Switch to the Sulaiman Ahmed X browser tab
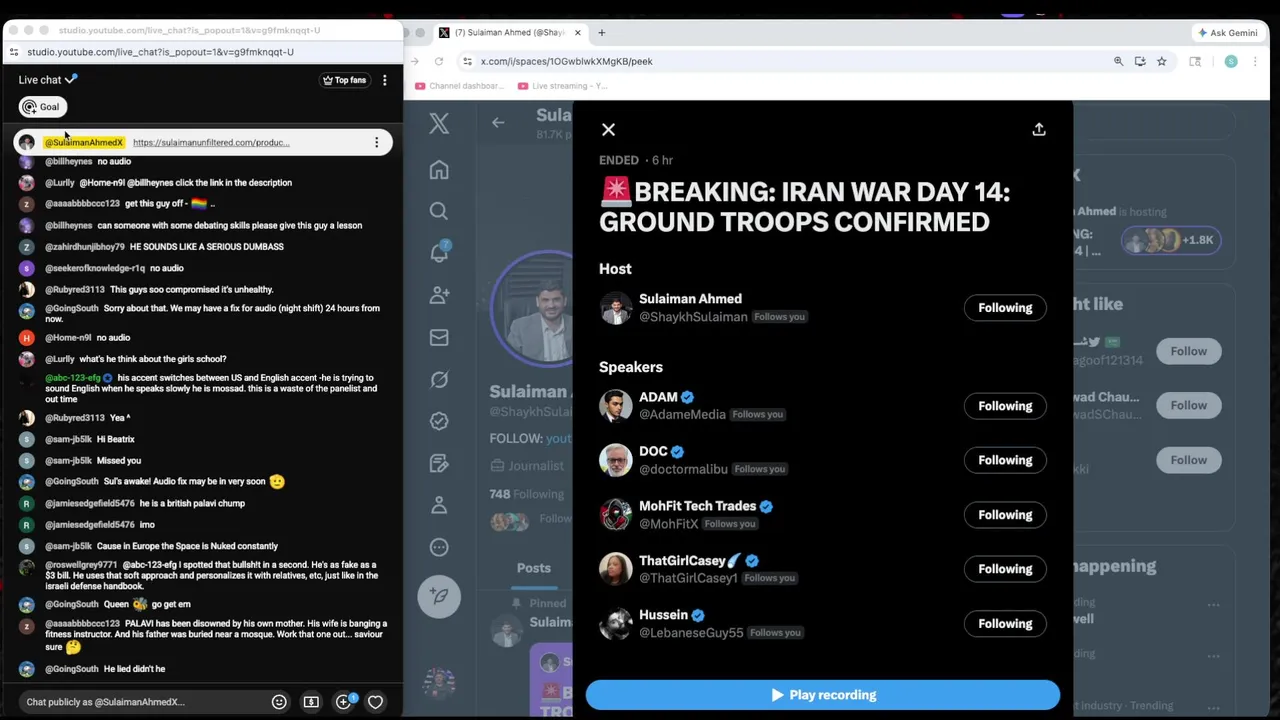The height and width of the screenshot is (720, 1280). pos(510,33)
